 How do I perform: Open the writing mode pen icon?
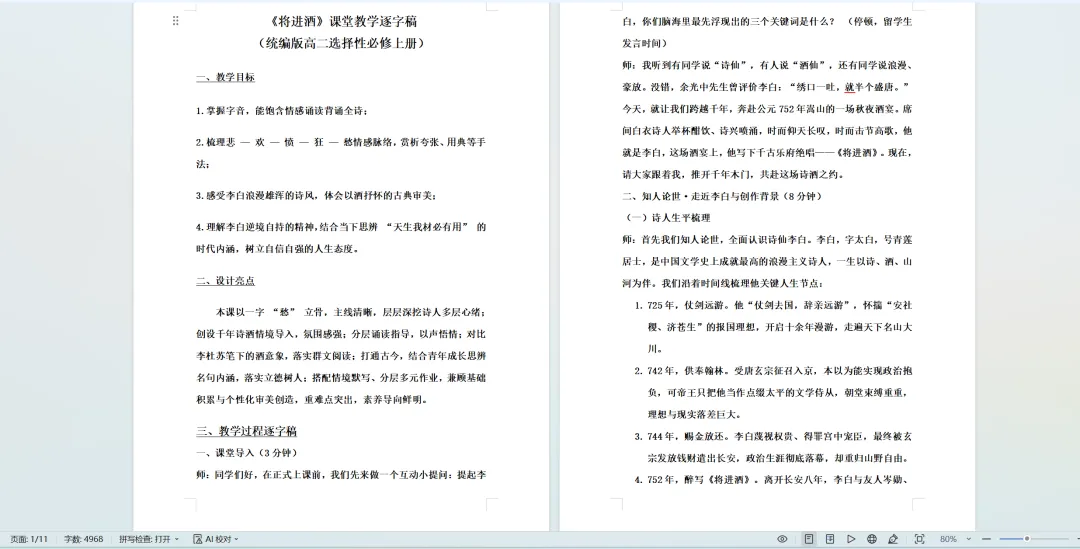pyautogui.click(x=893, y=539)
